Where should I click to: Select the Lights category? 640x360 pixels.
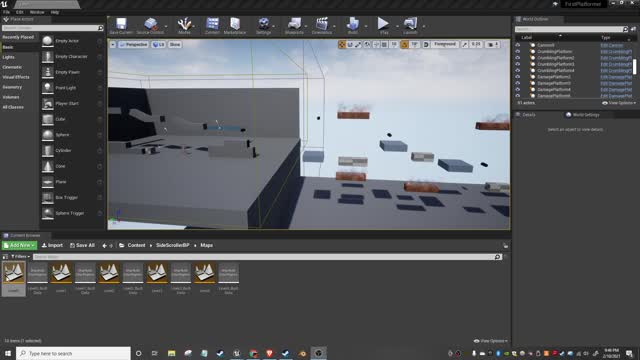9,57
